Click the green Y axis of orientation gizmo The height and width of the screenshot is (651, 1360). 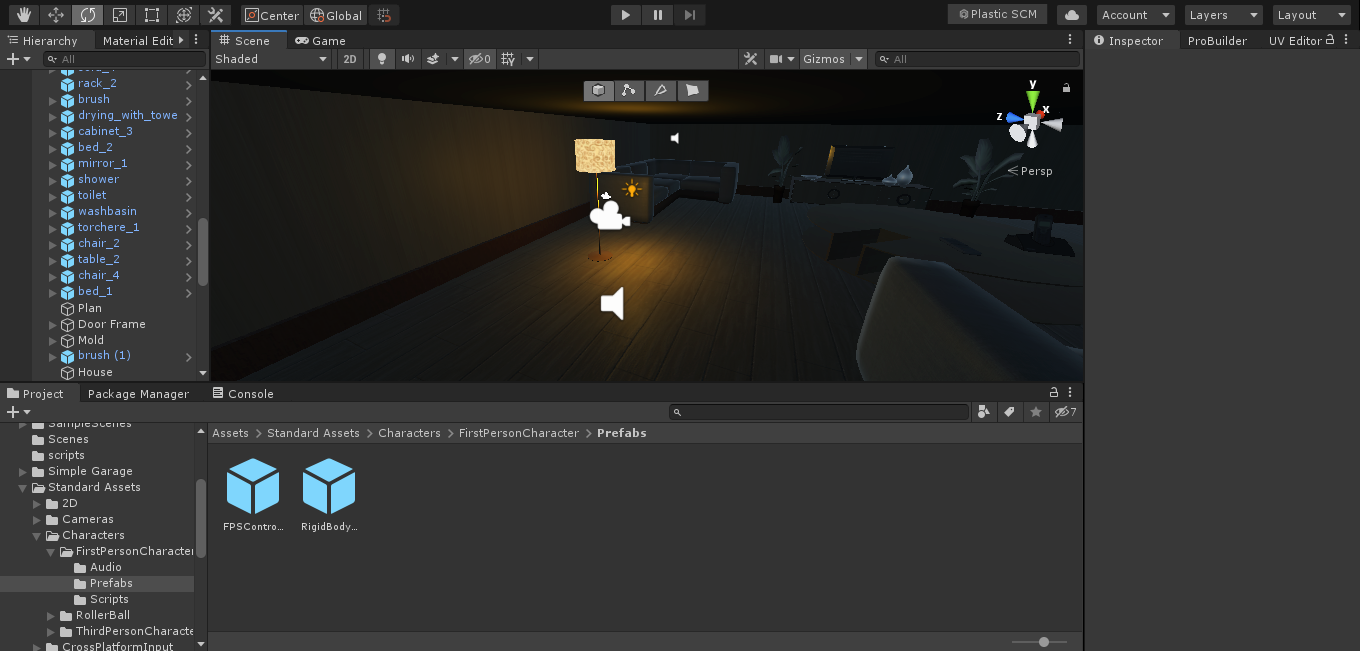[1032, 100]
